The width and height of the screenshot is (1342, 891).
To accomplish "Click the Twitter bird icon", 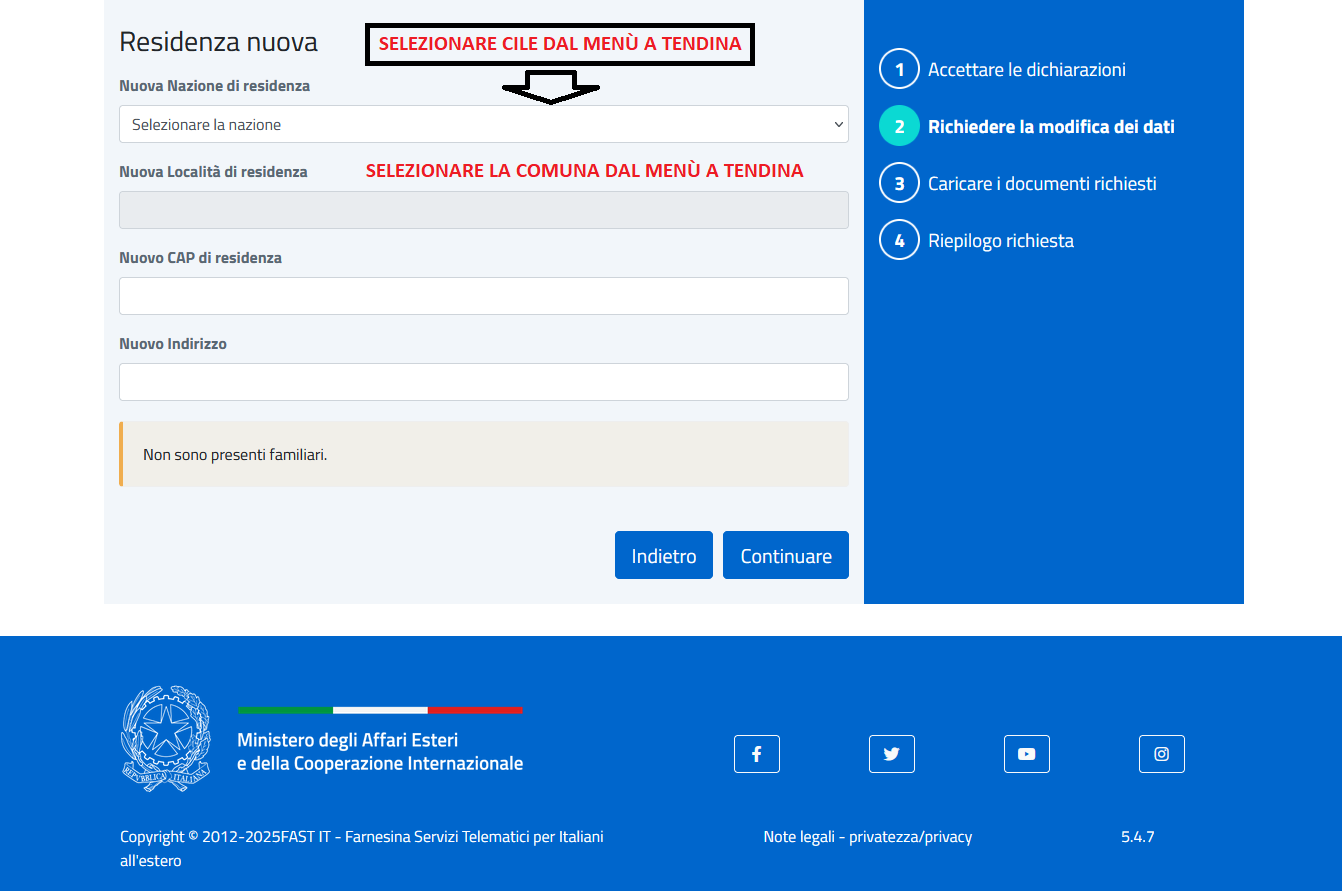I will pyautogui.click(x=891, y=754).
